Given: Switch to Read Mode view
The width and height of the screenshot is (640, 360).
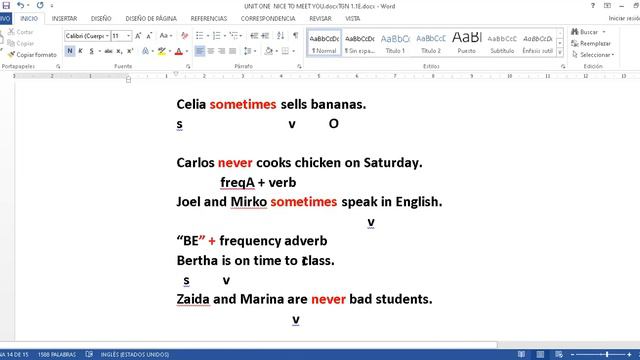Looking at the screenshot, I should (x=521, y=354).
